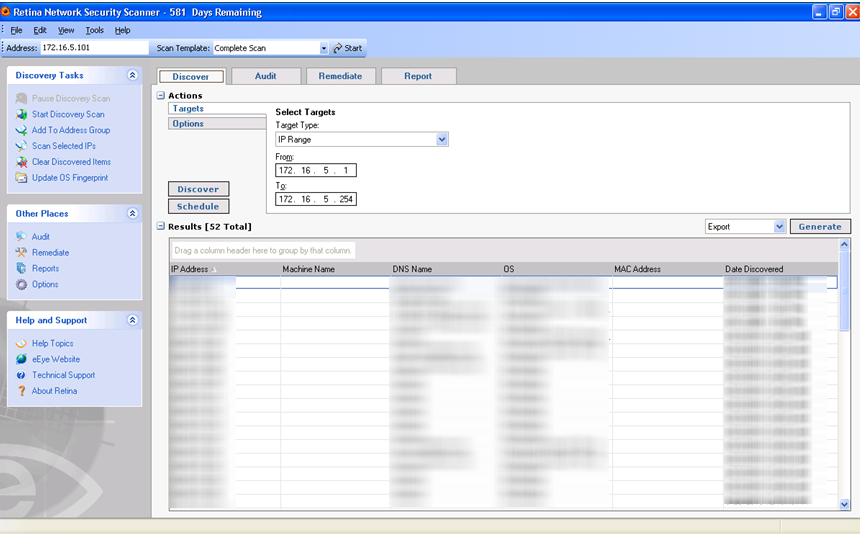Viewport: 860px width, 534px height.
Task: Click the Options gear icon in Other Places
Action: (21, 285)
